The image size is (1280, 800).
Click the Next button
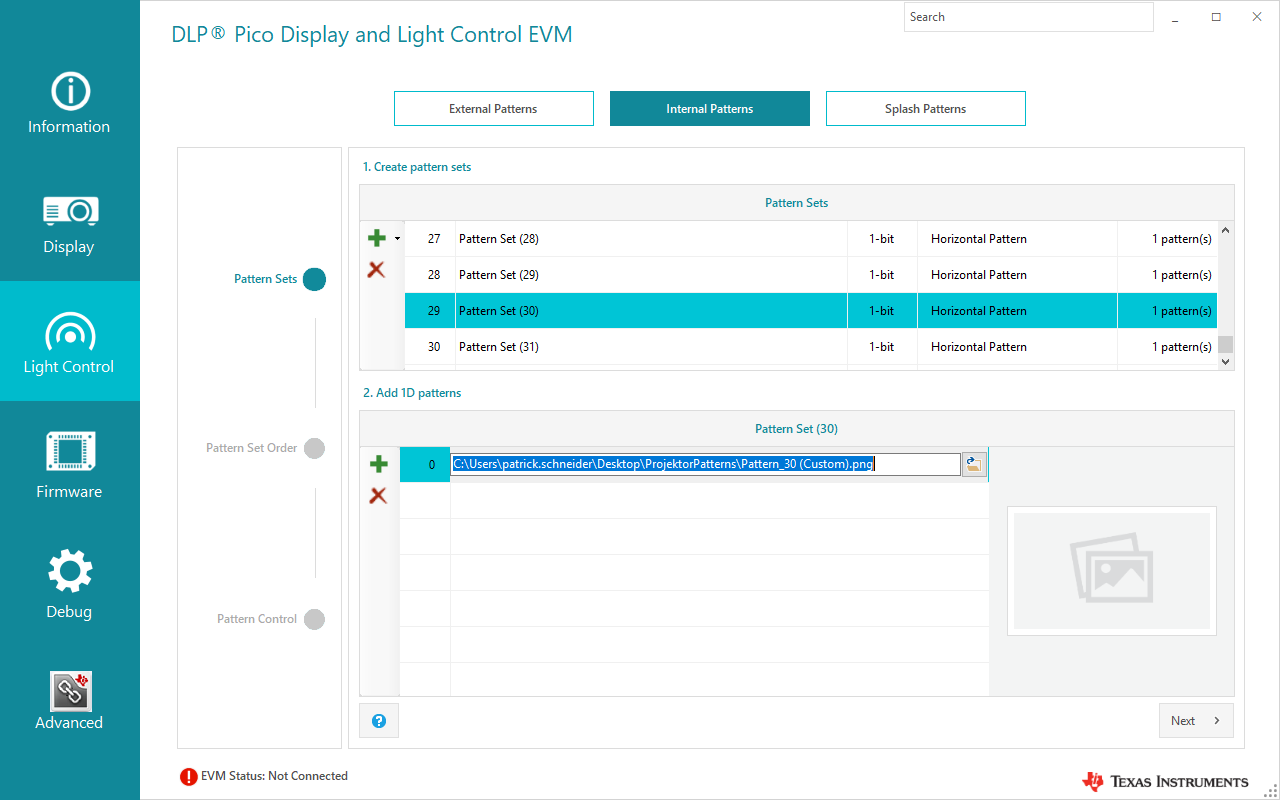1196,721
